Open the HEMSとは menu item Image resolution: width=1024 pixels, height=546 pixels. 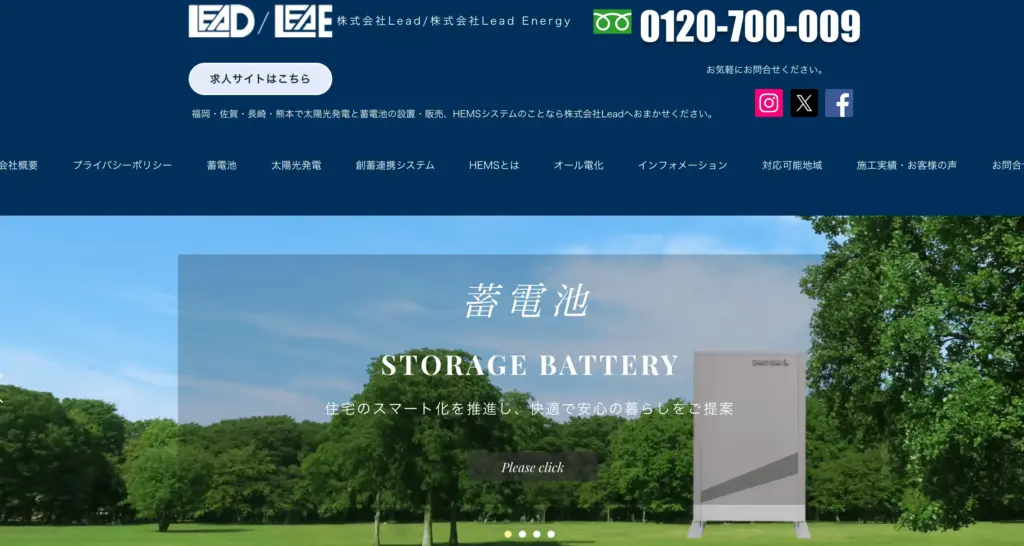coord(494,165)
